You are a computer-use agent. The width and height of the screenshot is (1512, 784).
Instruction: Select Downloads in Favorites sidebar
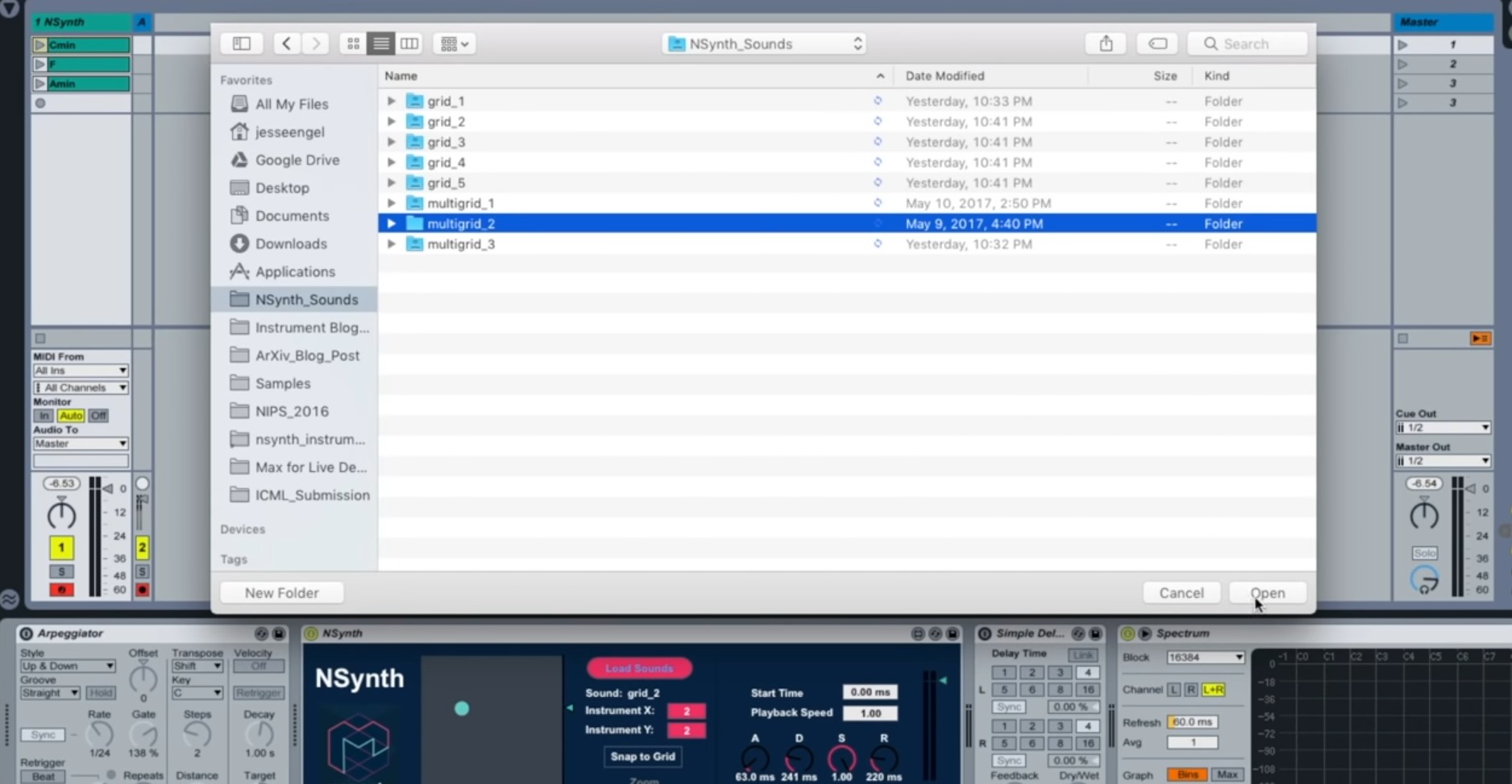click(x=290, y=243)
